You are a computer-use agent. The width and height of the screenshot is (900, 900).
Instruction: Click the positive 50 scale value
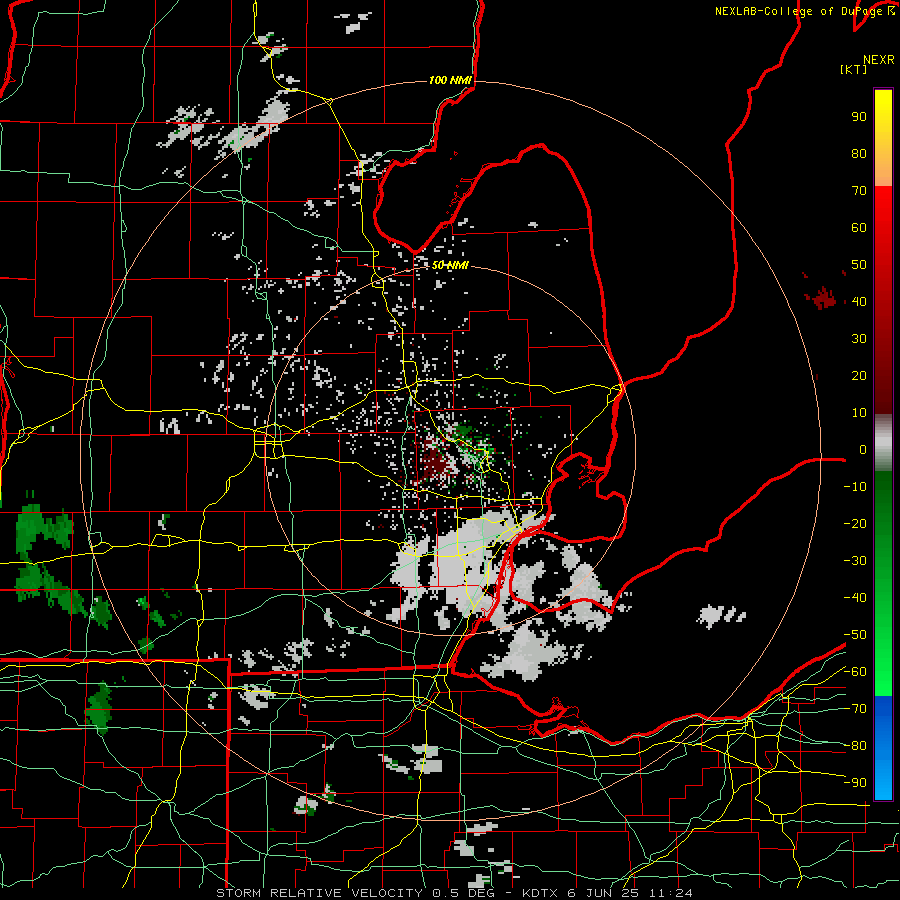(x=859, y=265)
